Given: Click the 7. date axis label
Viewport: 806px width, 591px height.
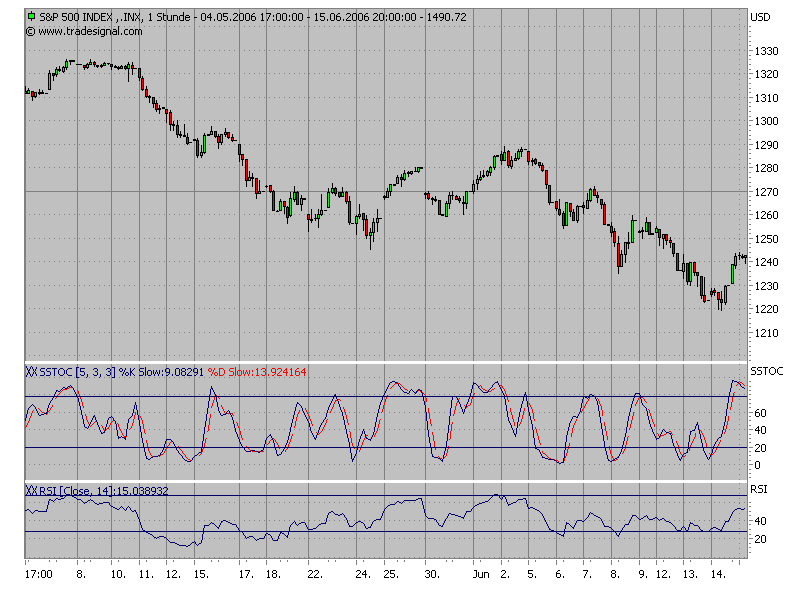Looking at the screenshot, I should pyautogui.click(x=587, y=574).
